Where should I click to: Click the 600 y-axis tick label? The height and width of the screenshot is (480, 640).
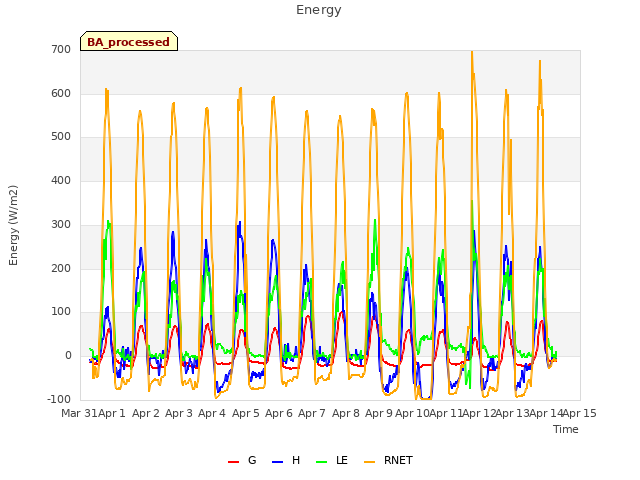pyautogui.click(x=61, y=93)
